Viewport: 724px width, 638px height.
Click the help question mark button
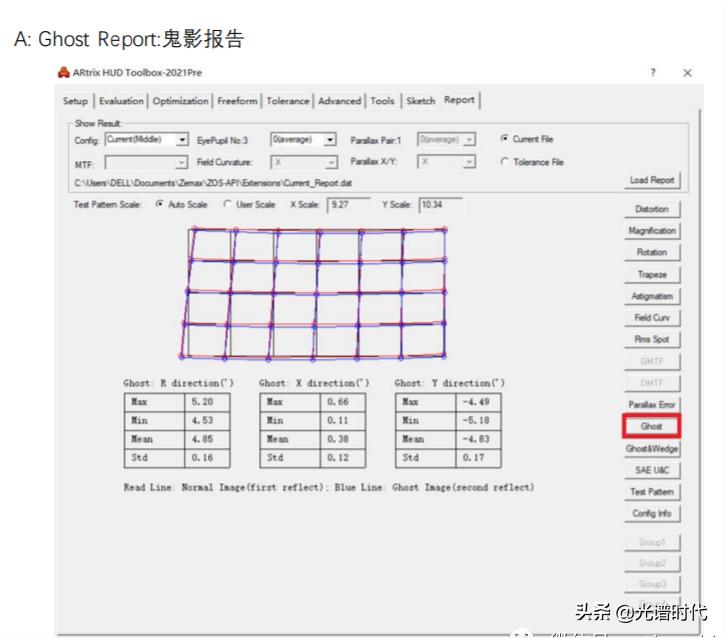point(653,73)
